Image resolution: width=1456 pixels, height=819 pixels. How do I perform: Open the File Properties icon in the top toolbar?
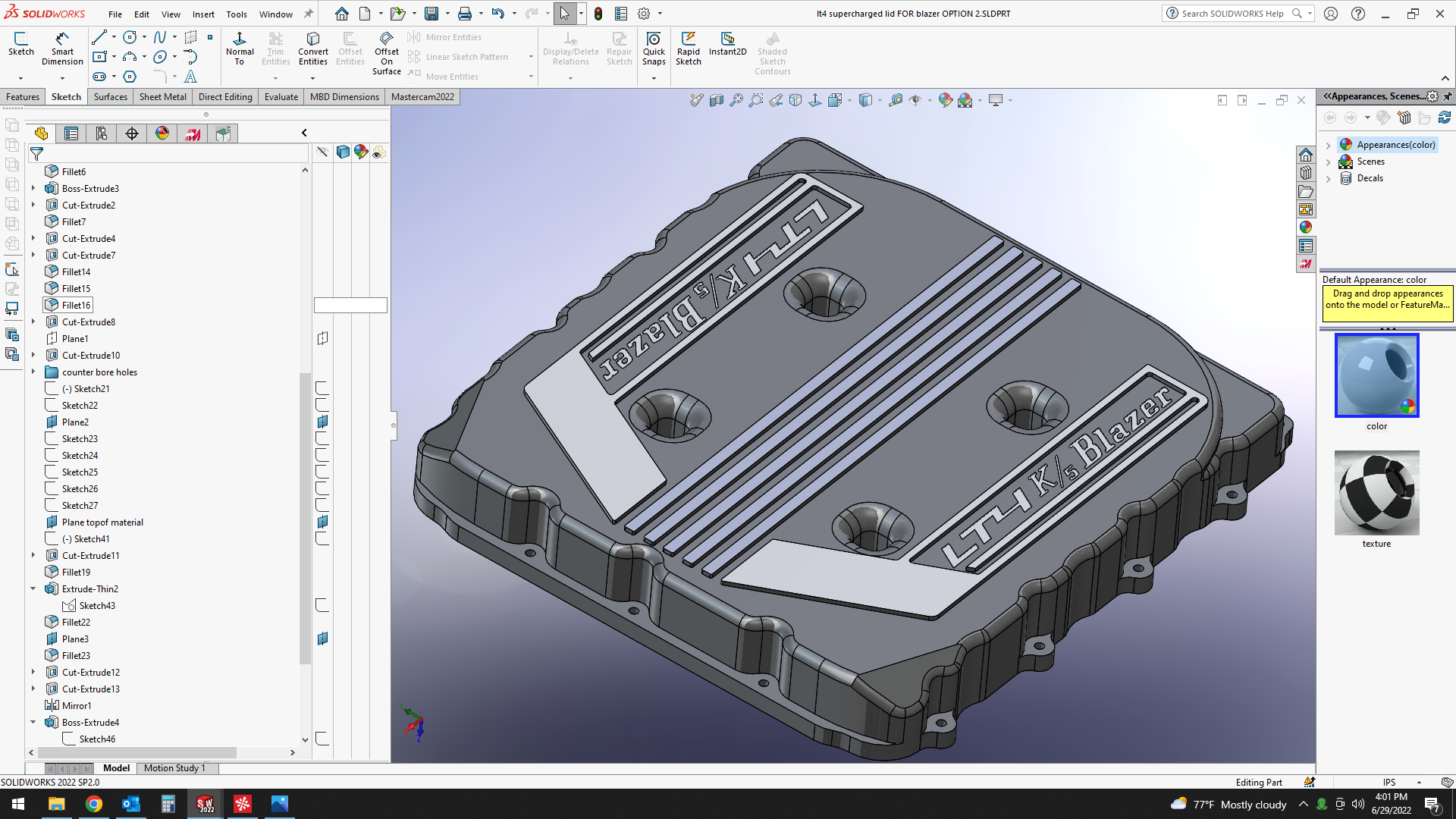tap(621, 14)
